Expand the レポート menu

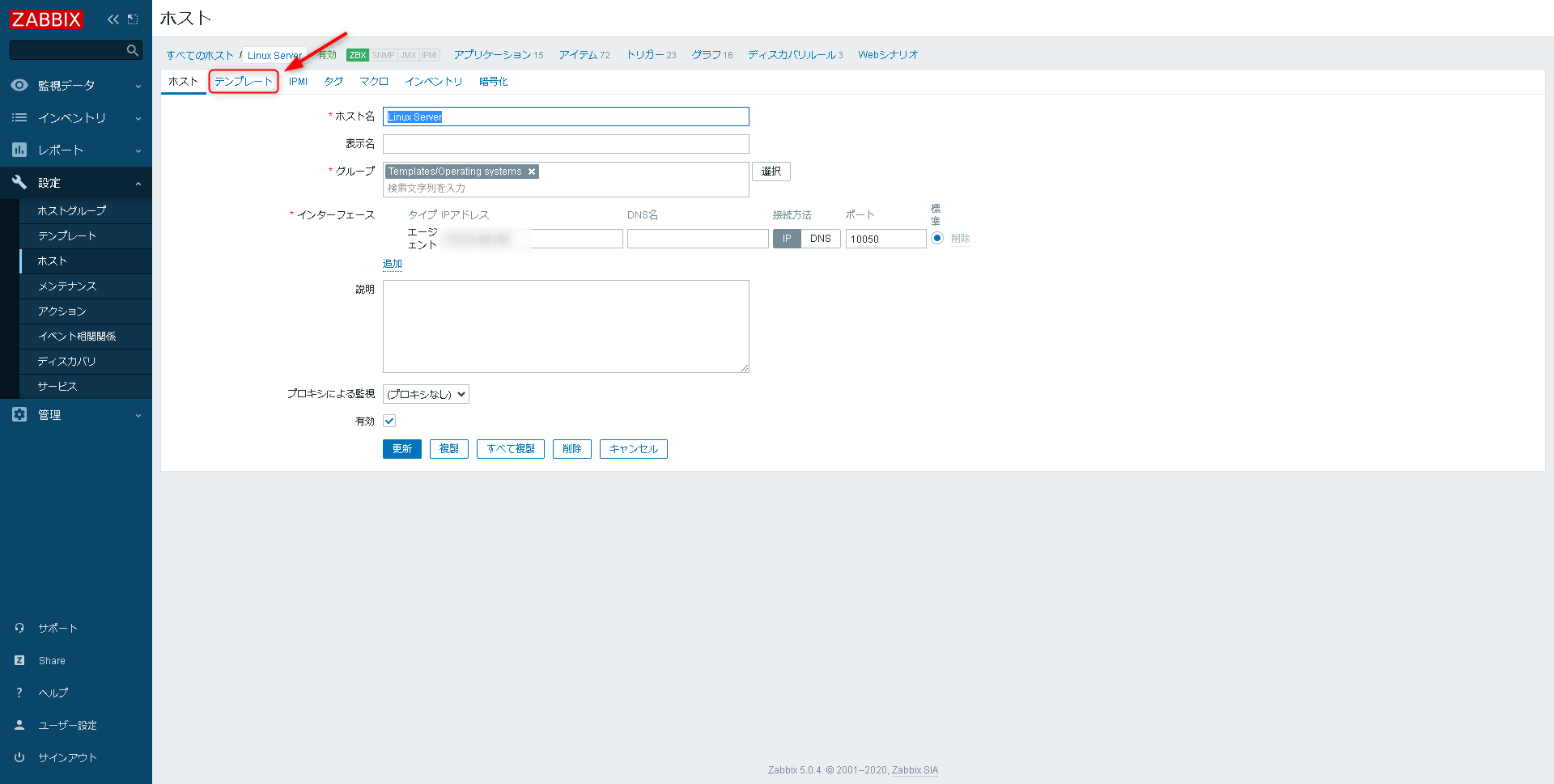76,150
